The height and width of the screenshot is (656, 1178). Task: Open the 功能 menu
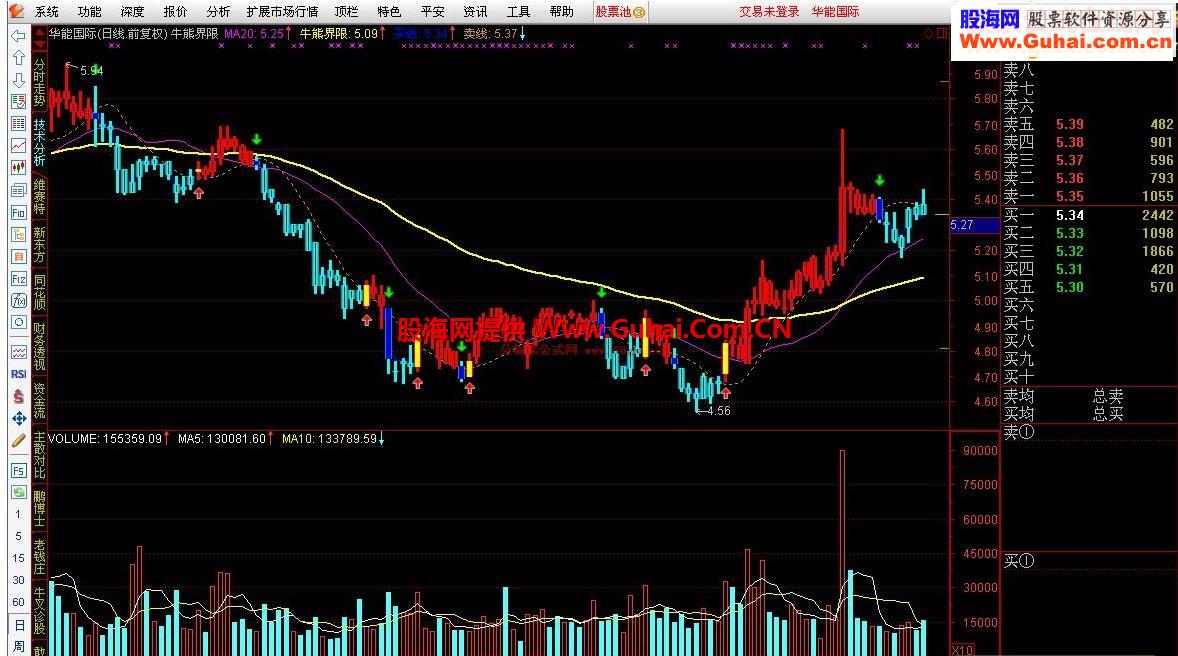pyautogui.click(x=89, y=11)
